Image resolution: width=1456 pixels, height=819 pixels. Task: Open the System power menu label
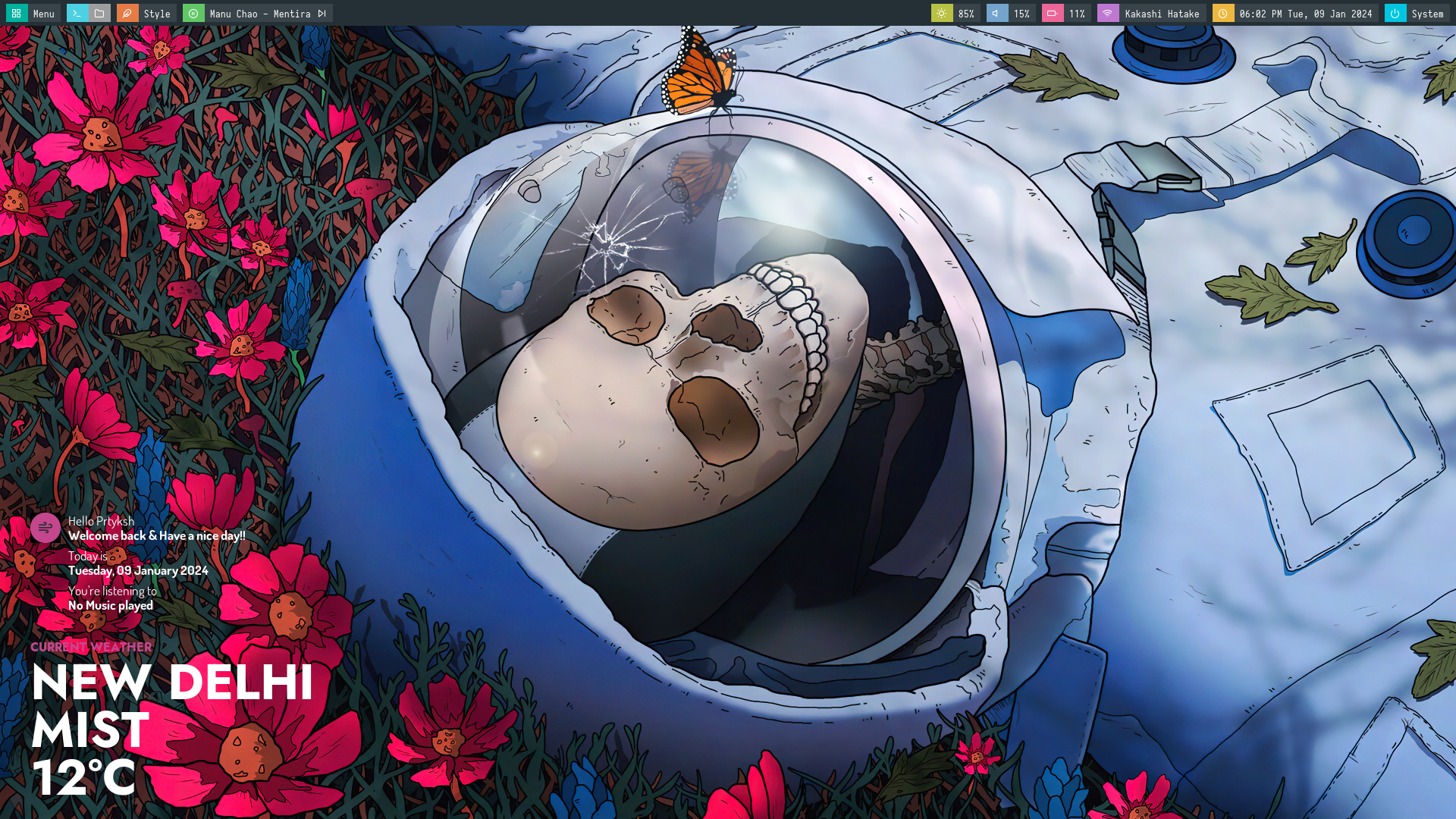[1427, 14]
